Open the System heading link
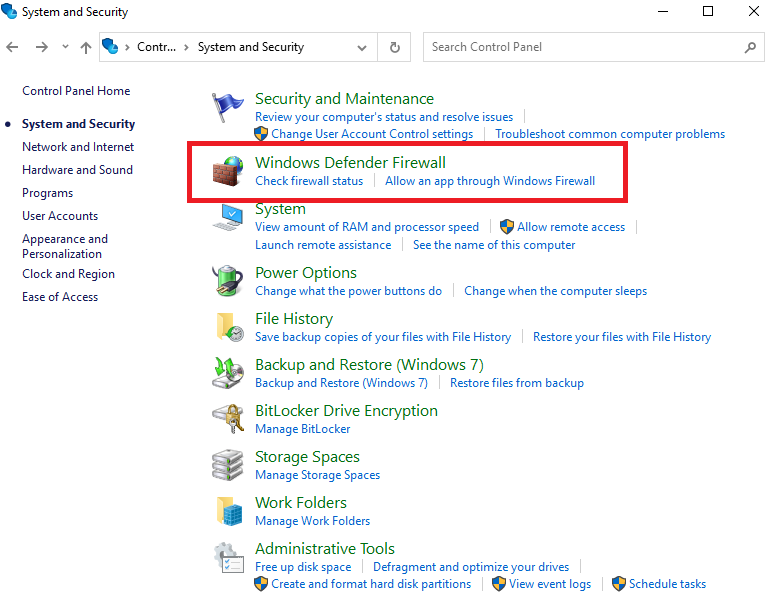Viewport: 765px width, 615px height. [281, 209]
